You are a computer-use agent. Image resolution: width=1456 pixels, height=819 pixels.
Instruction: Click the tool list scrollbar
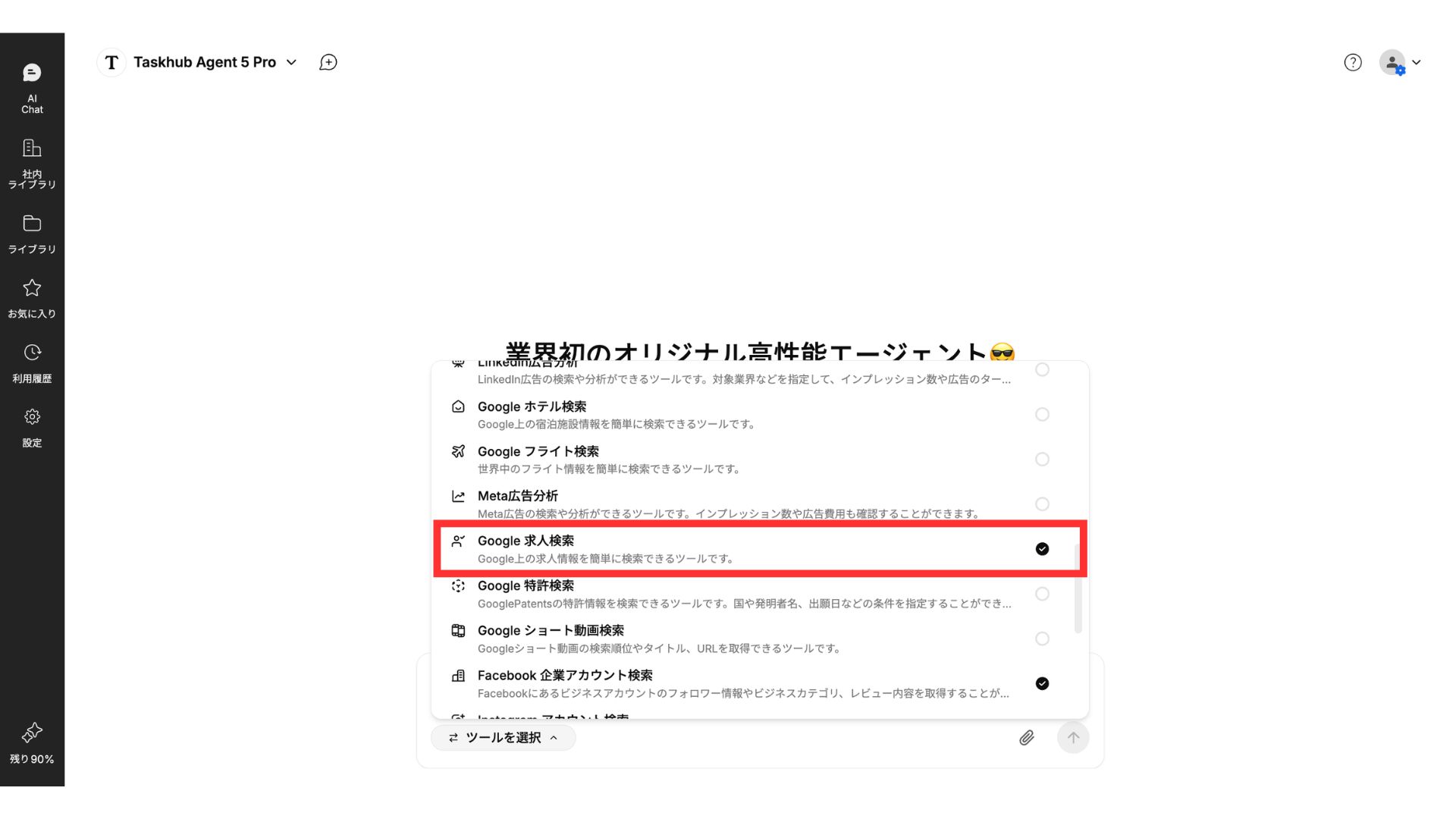[x=1078, y=588]
